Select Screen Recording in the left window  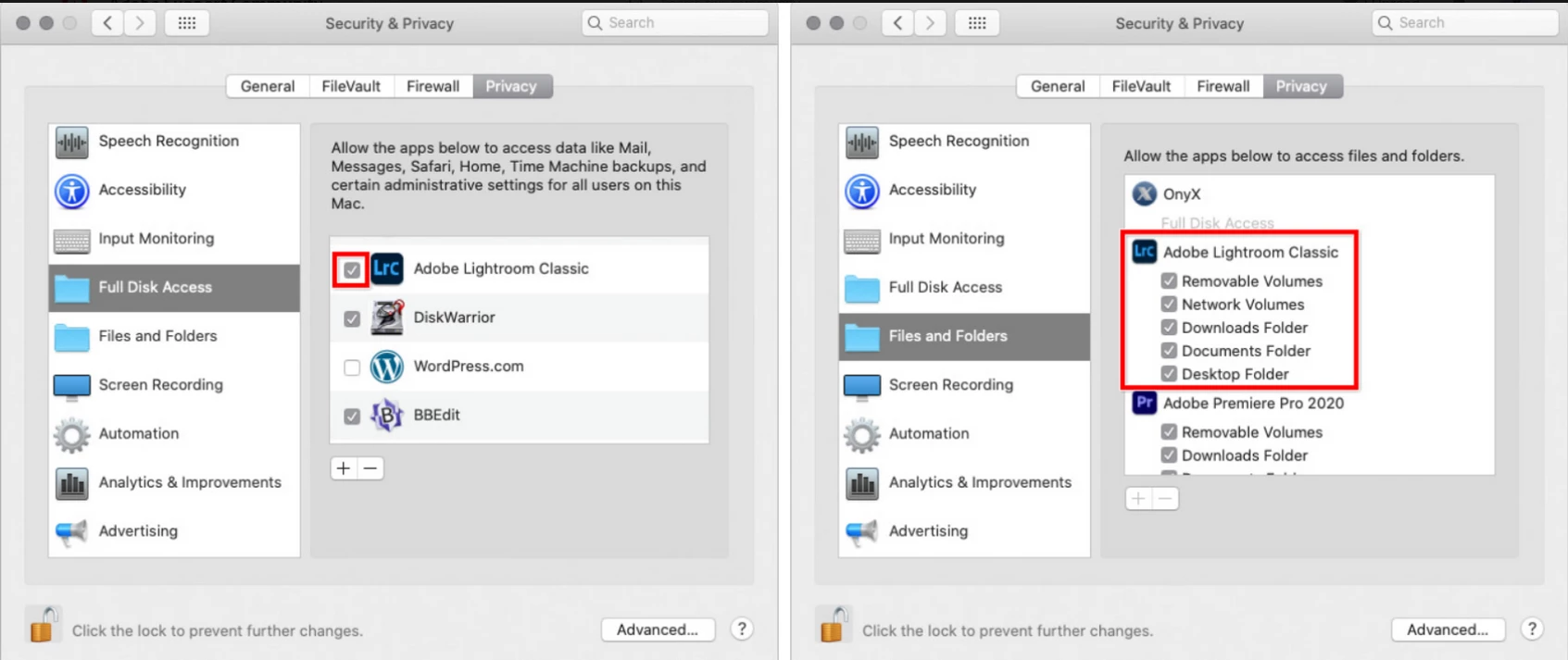pos(174,385)
